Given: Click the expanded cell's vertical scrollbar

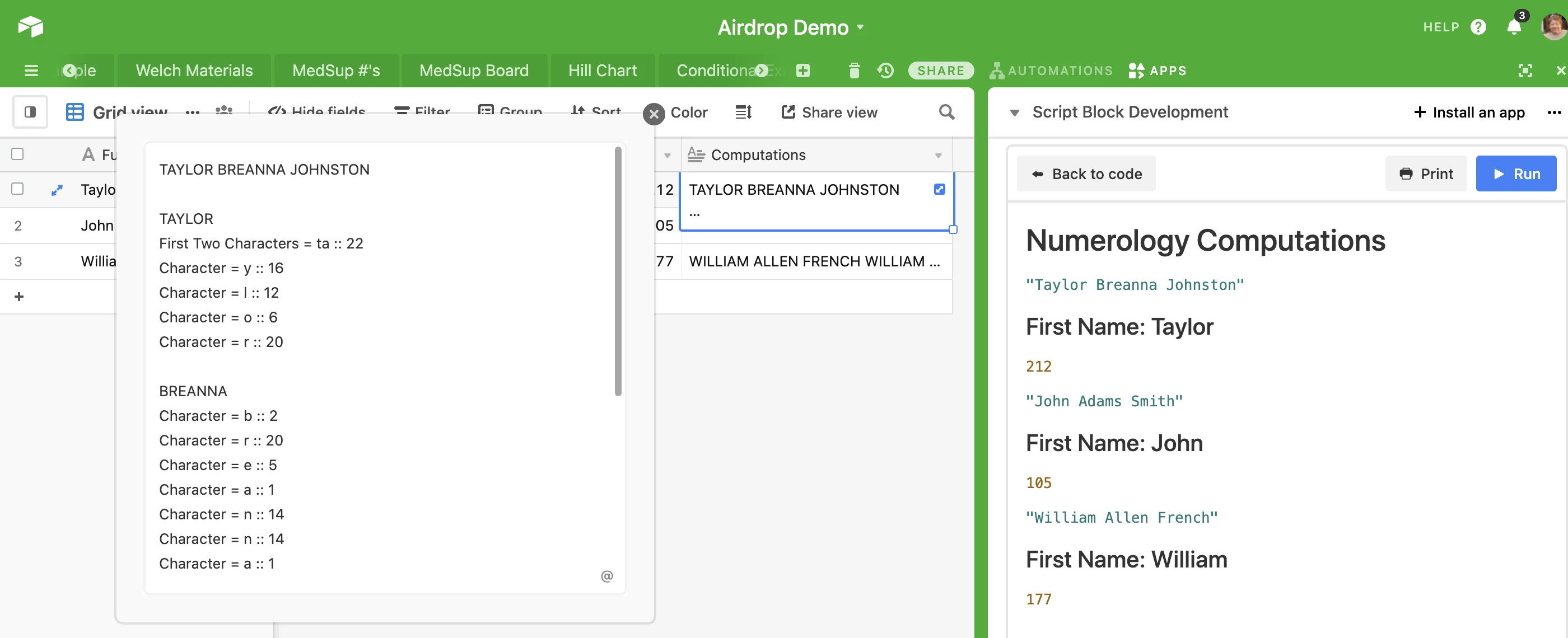Looking at the screenshot, I should tap(618, 272).
